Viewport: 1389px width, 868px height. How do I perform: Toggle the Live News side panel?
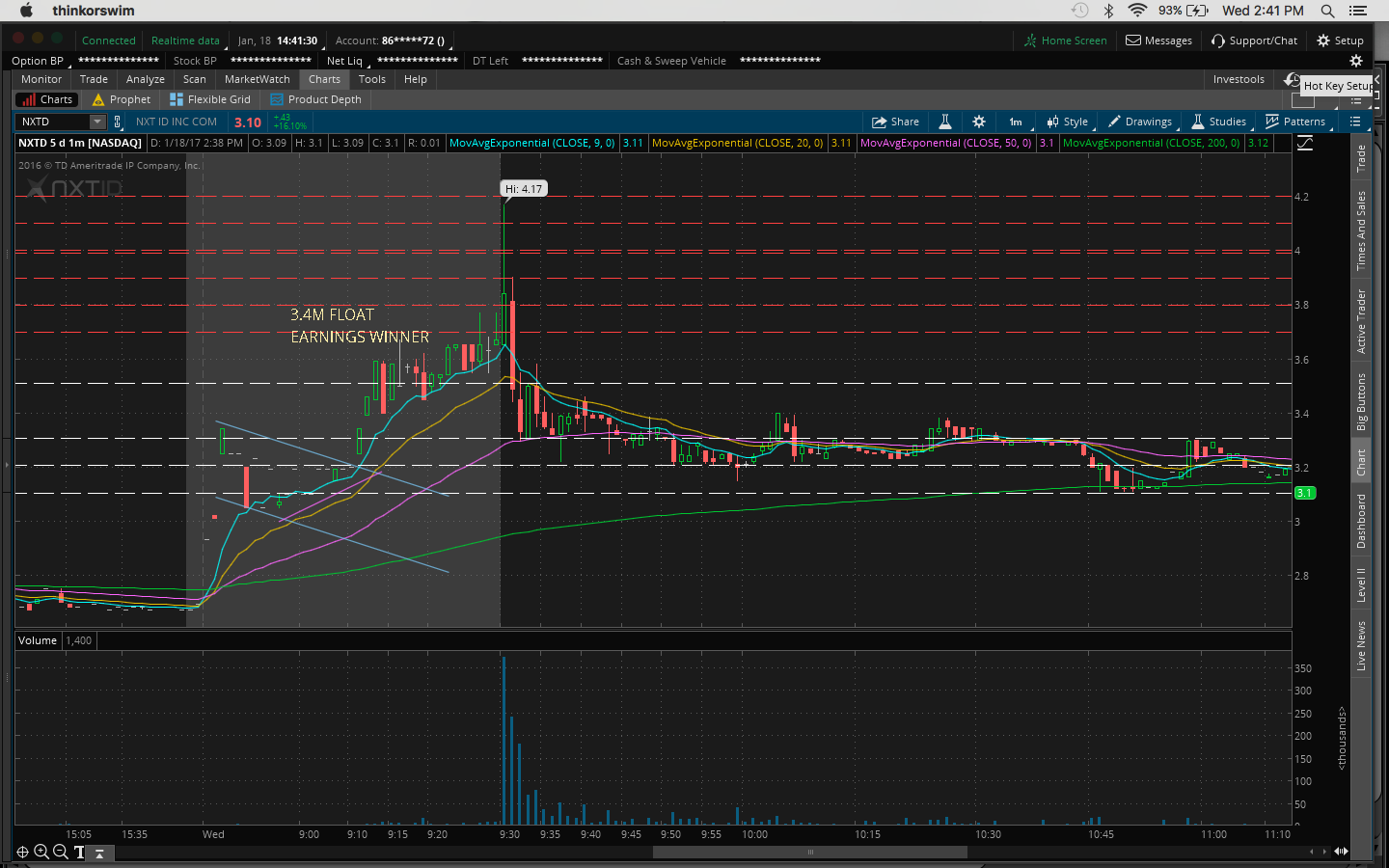[x=1361, y=645]
